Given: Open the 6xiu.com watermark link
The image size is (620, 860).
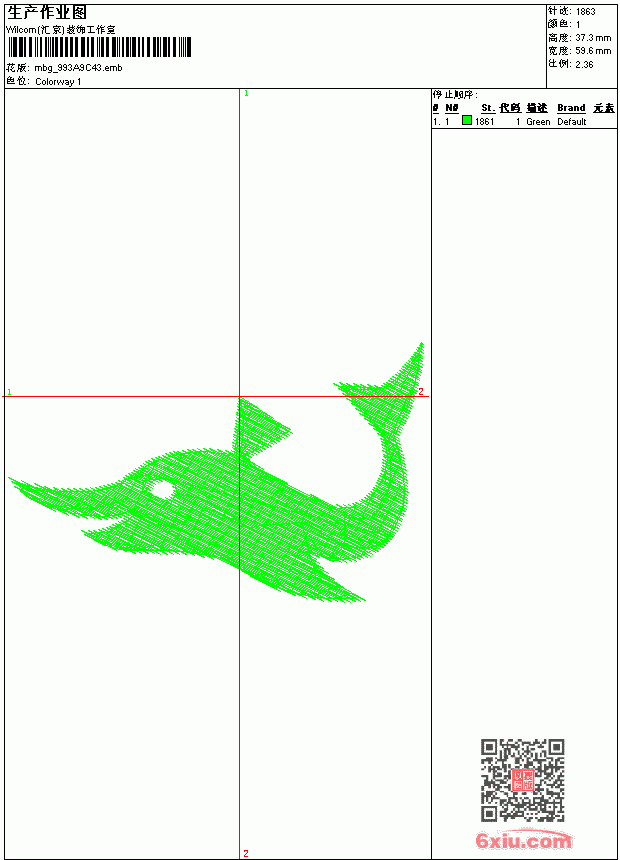Looking at the screenshot, I should [524, 840].
